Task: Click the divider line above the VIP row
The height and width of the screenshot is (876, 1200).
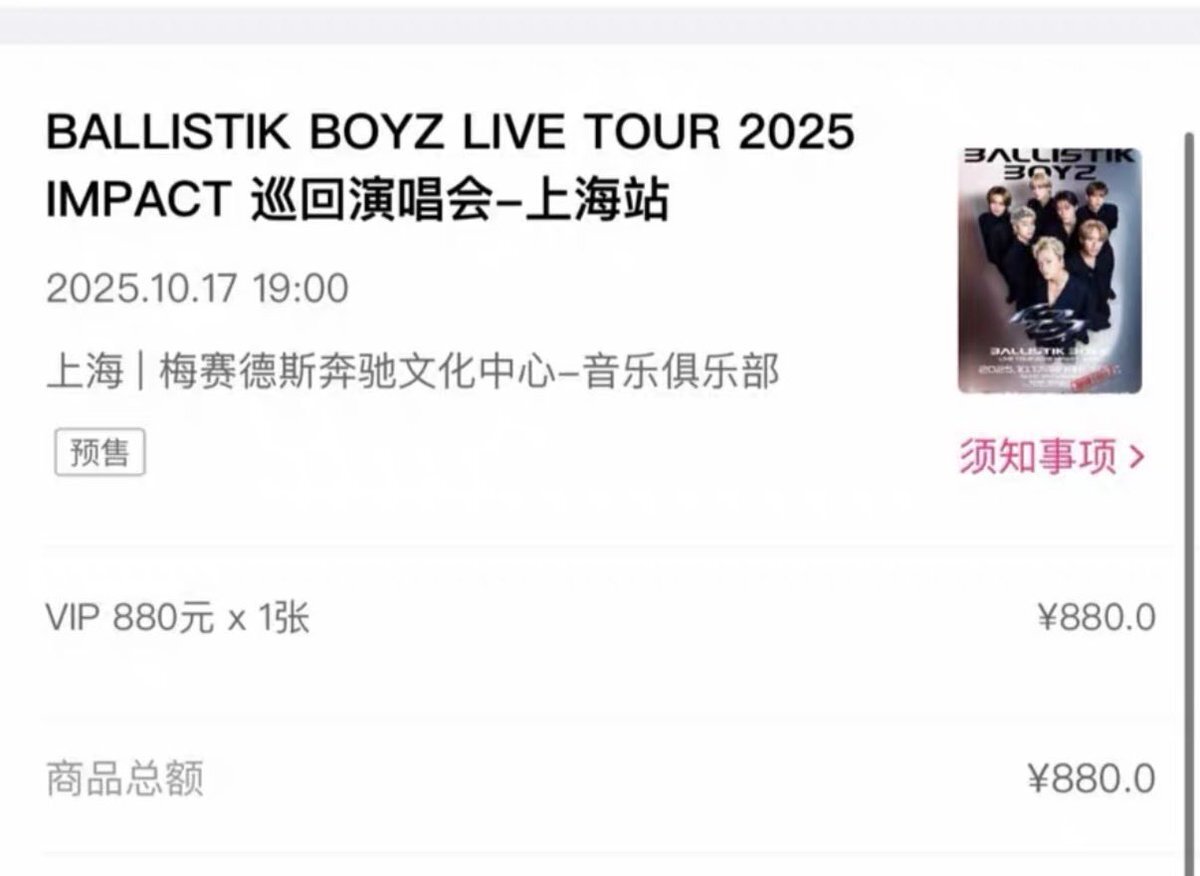Action: [x=608, y=547]
